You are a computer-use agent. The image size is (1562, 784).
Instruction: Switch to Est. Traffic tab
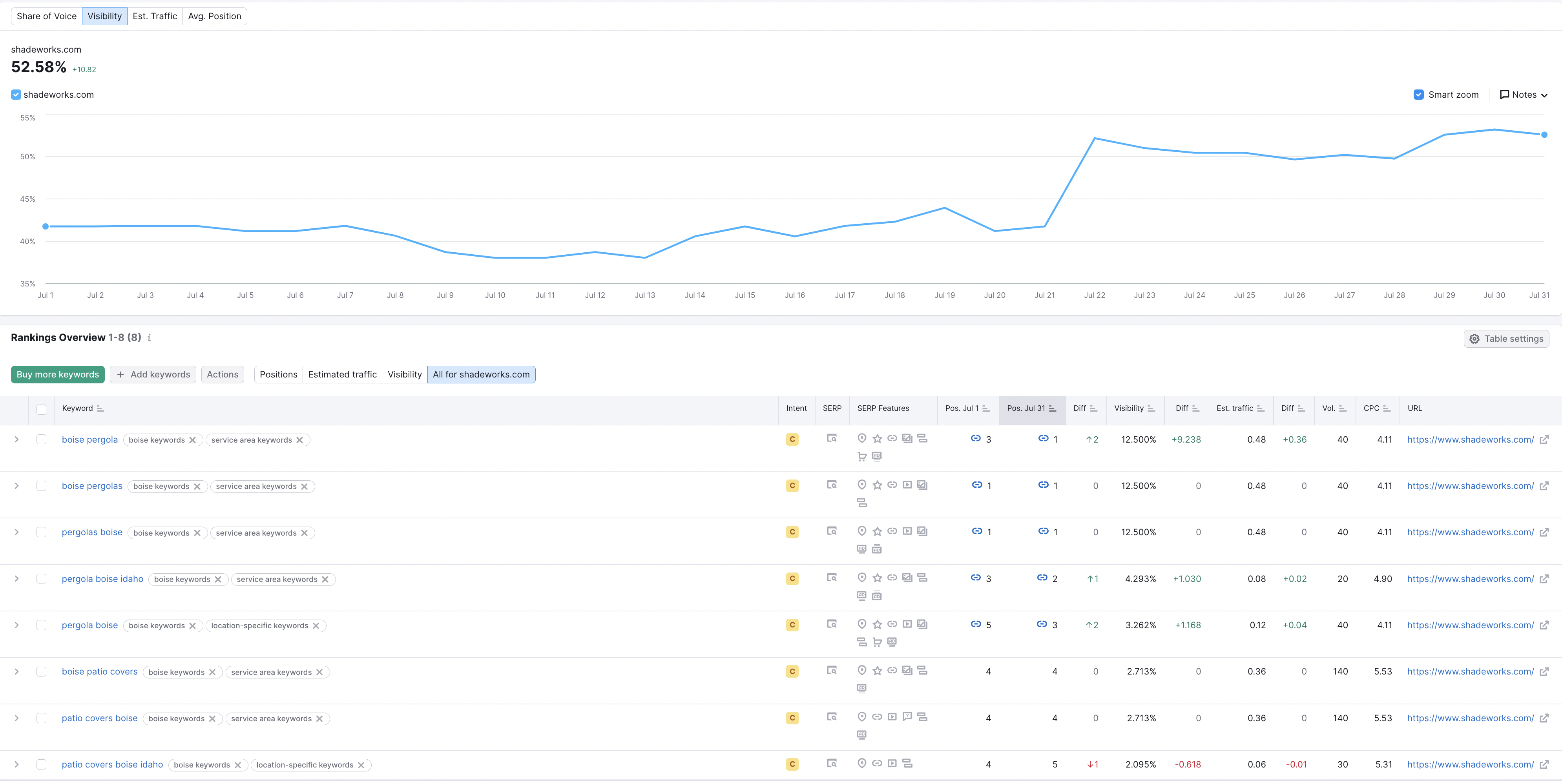pyautogui.click(x=155, y=16)
